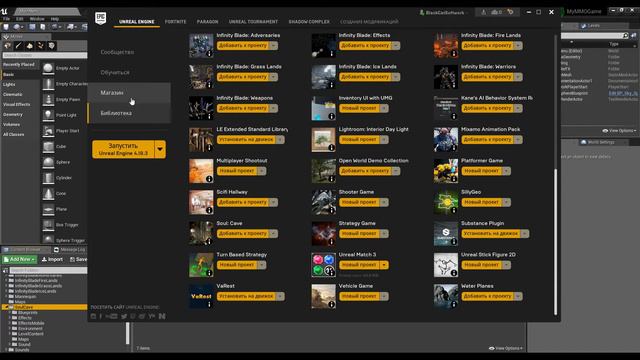The width and height of the screenshot is (640, 360).
Task: Open Facebook link icon in launcher footer
Action: click(101, 316)
